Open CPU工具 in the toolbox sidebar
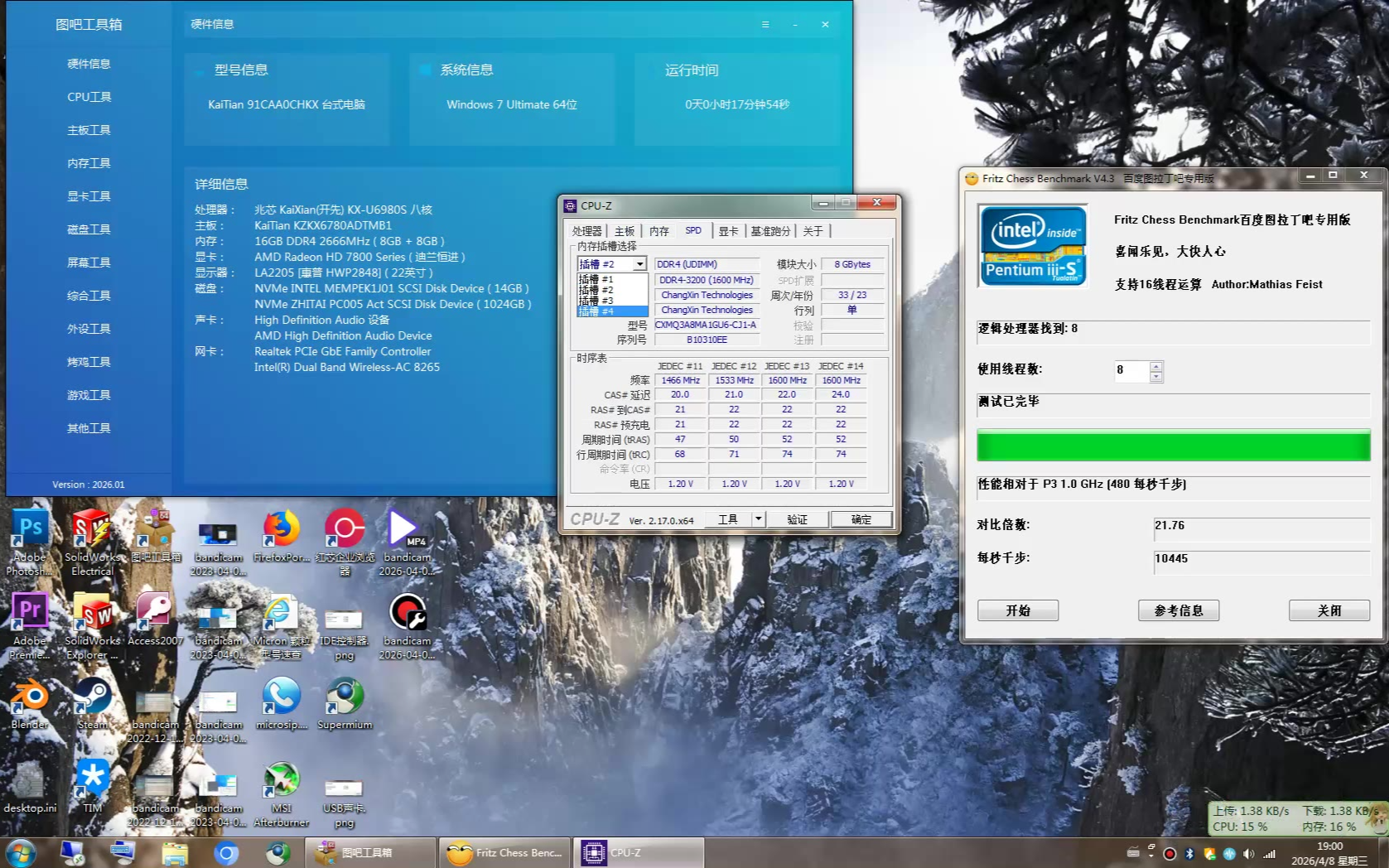Screen dimensions: 1389x868 coord(89,97)
